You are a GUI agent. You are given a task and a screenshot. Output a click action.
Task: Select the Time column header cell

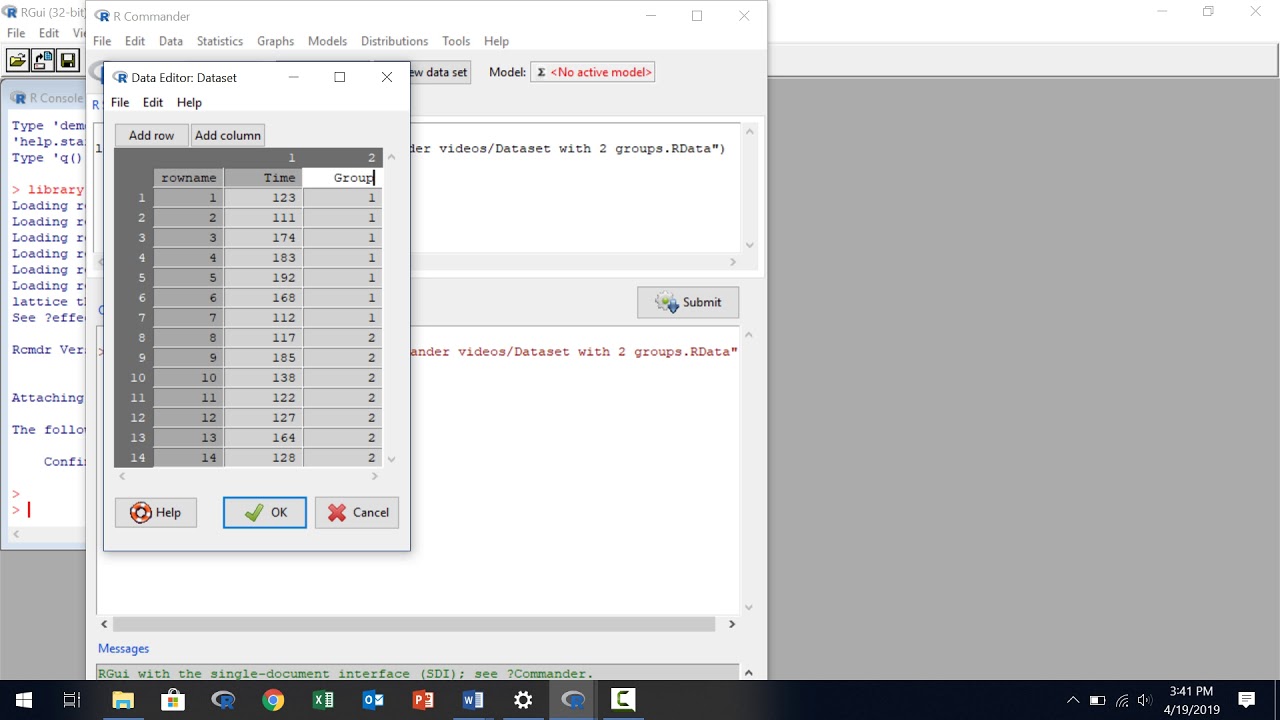[263, 177]
